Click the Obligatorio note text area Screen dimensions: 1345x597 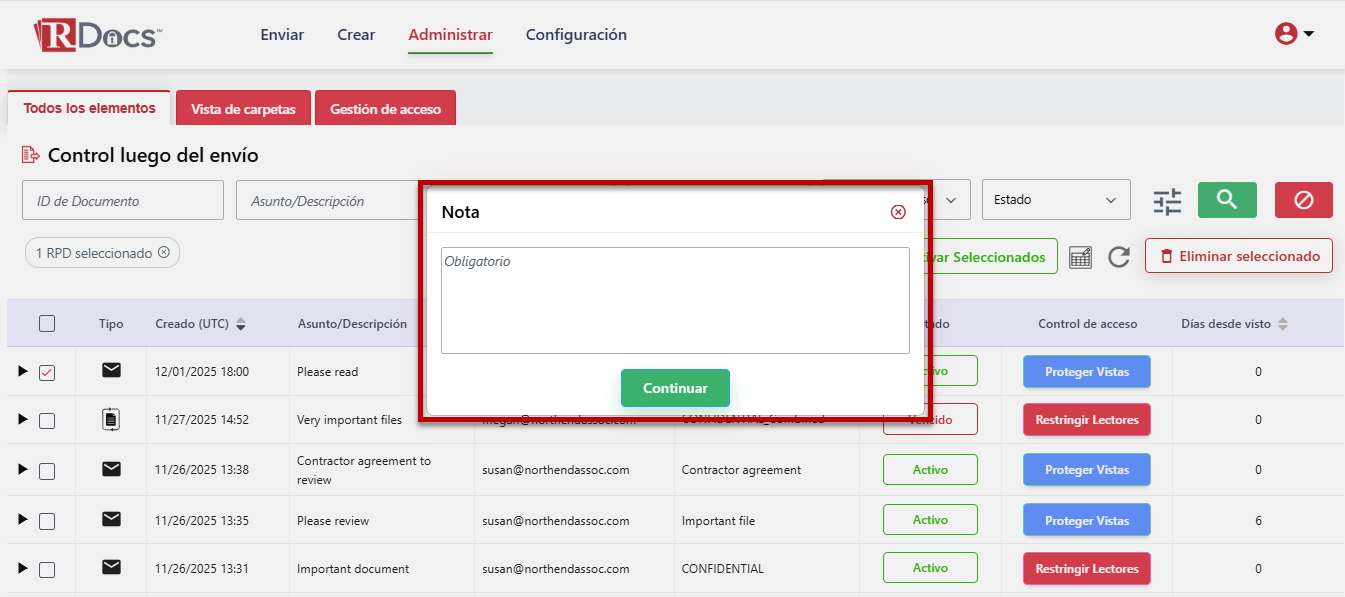point(675,300)
